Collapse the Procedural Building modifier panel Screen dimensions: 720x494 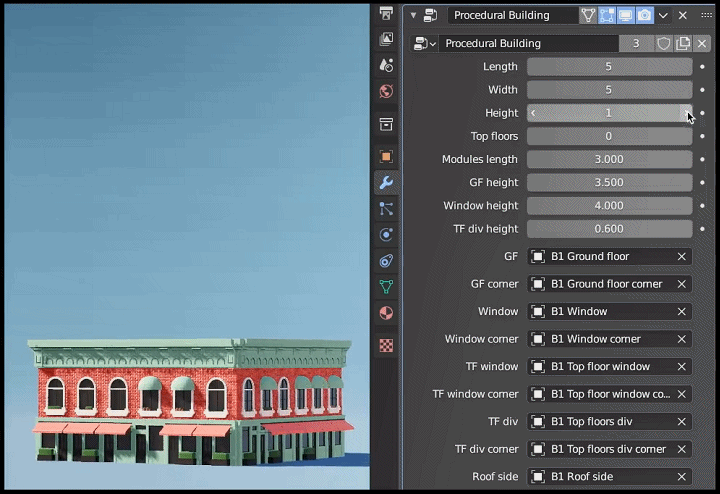point(413,16)
